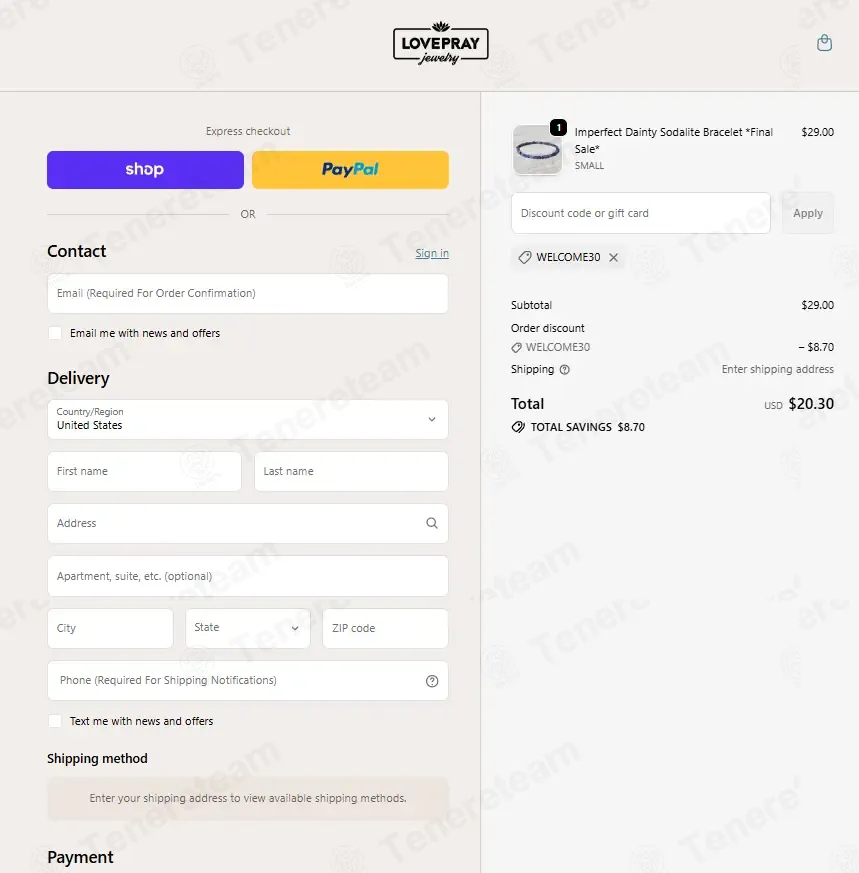Open the Country/Region dropdown
Image resolution: width=859 pixels, height=873 pixels.
(248, 419)
